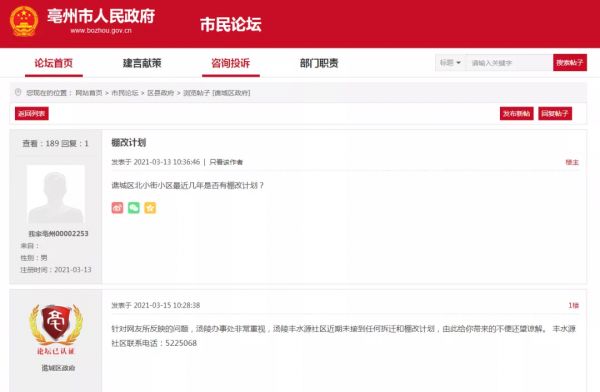Click the 论坛已认证 badge avatar

point(56,329)
